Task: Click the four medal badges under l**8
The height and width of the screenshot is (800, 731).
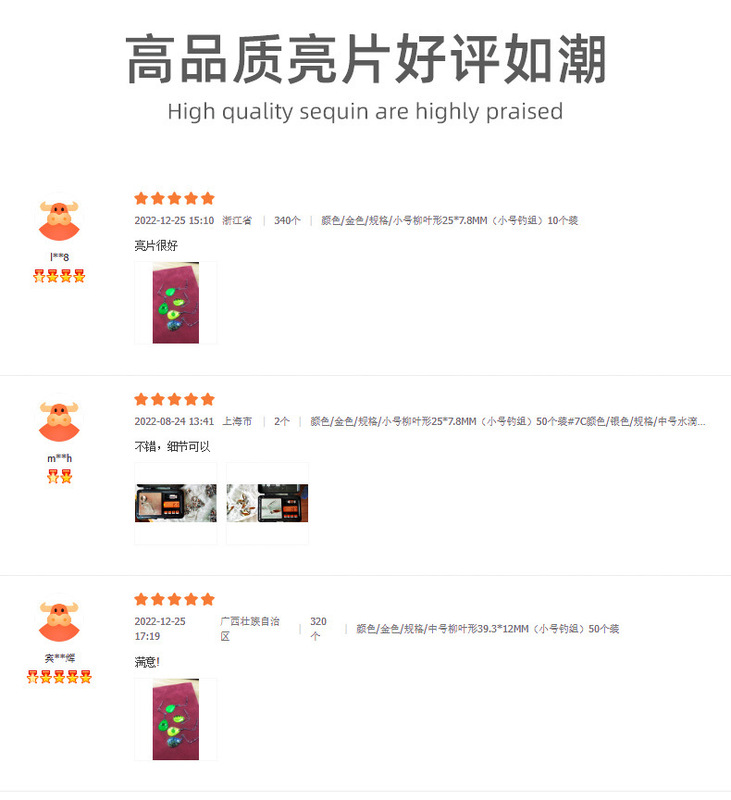Action: click(x=59, y=276)
